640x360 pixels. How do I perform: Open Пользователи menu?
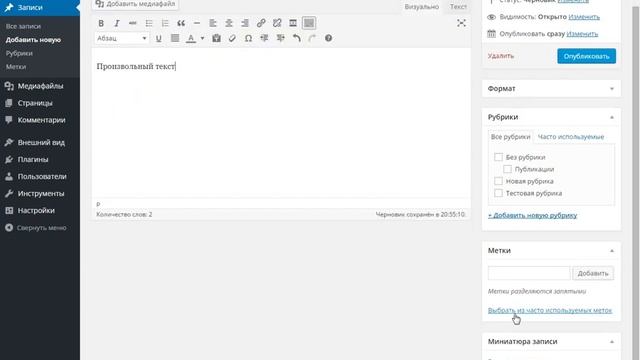[x=40, y=176]
